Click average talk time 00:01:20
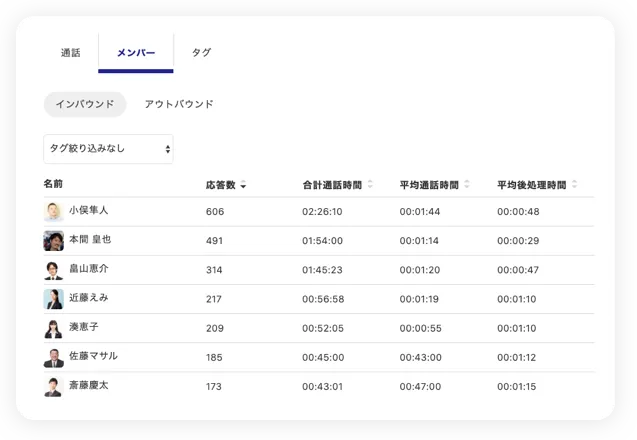 [420, 270]
